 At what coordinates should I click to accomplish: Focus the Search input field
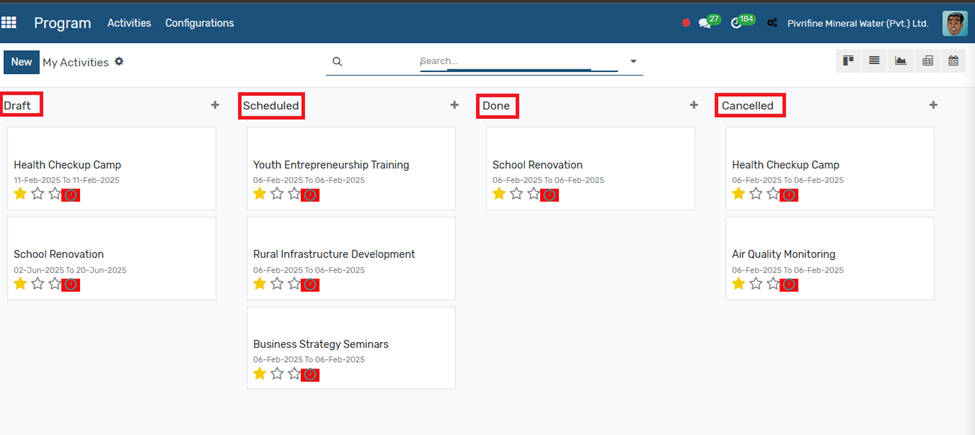[519, 62]
